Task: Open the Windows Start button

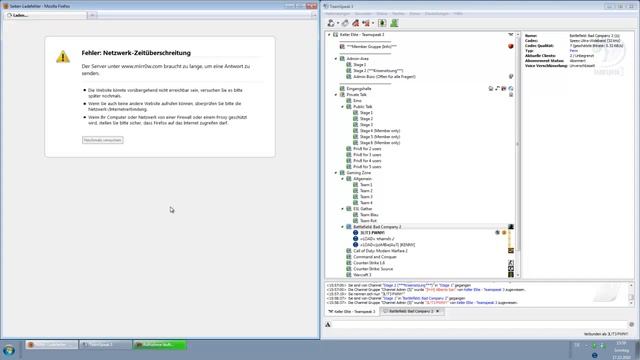Action: click(x=9, y=350)
